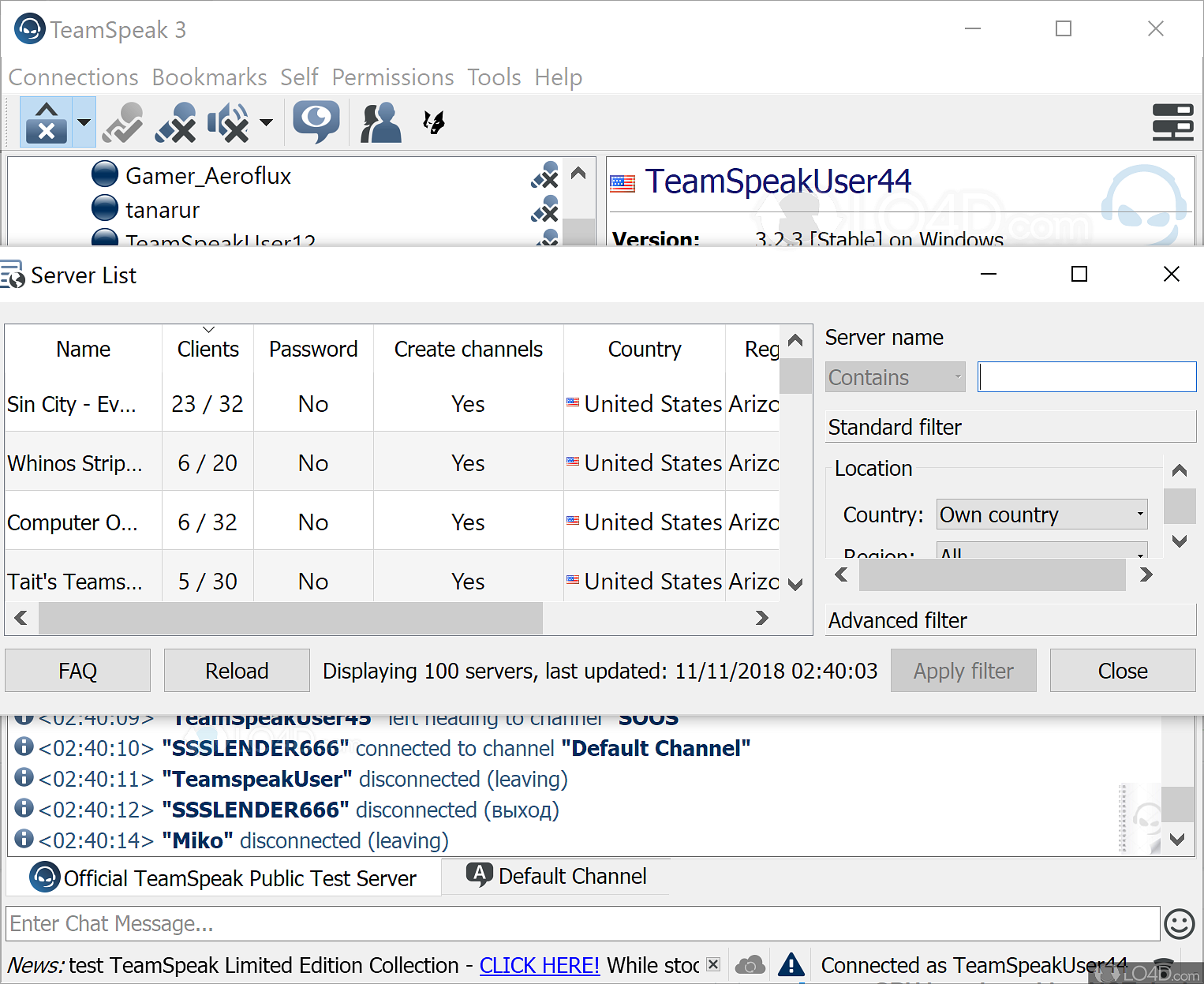Mute the speakers from the toolbar

[229, 123]
